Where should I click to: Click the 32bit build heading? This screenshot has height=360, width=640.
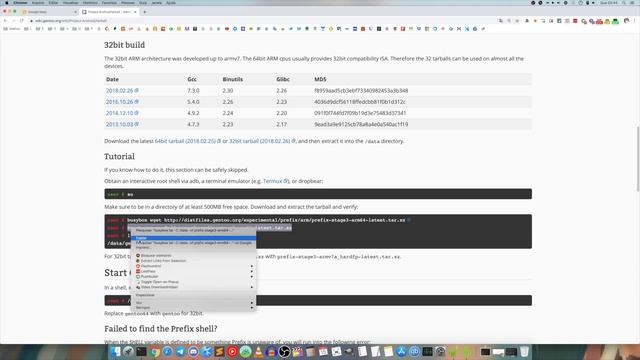(x=124, y=45)
